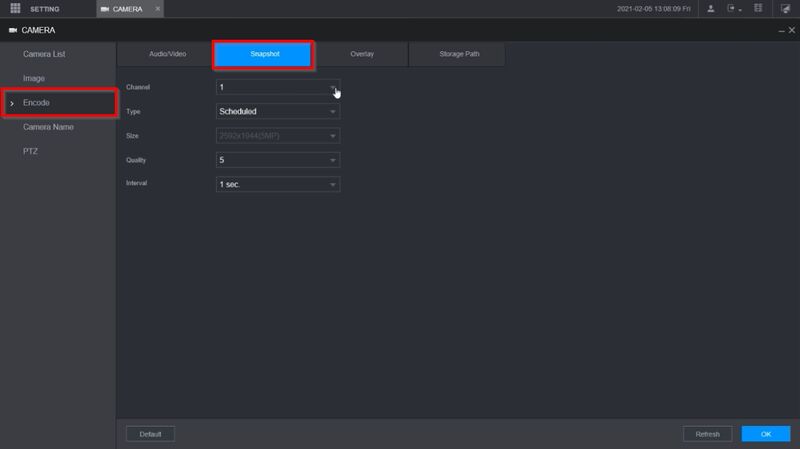800x449 pixels.
Task: Click the Default button
Action: 151,434
